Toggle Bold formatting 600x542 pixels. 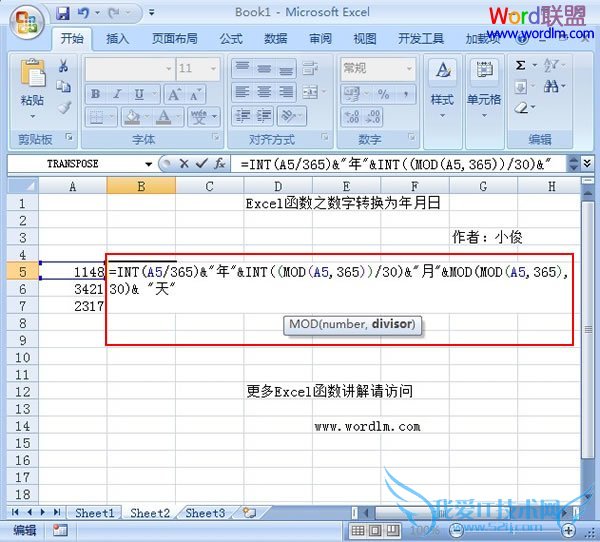[x=96, y=94]
